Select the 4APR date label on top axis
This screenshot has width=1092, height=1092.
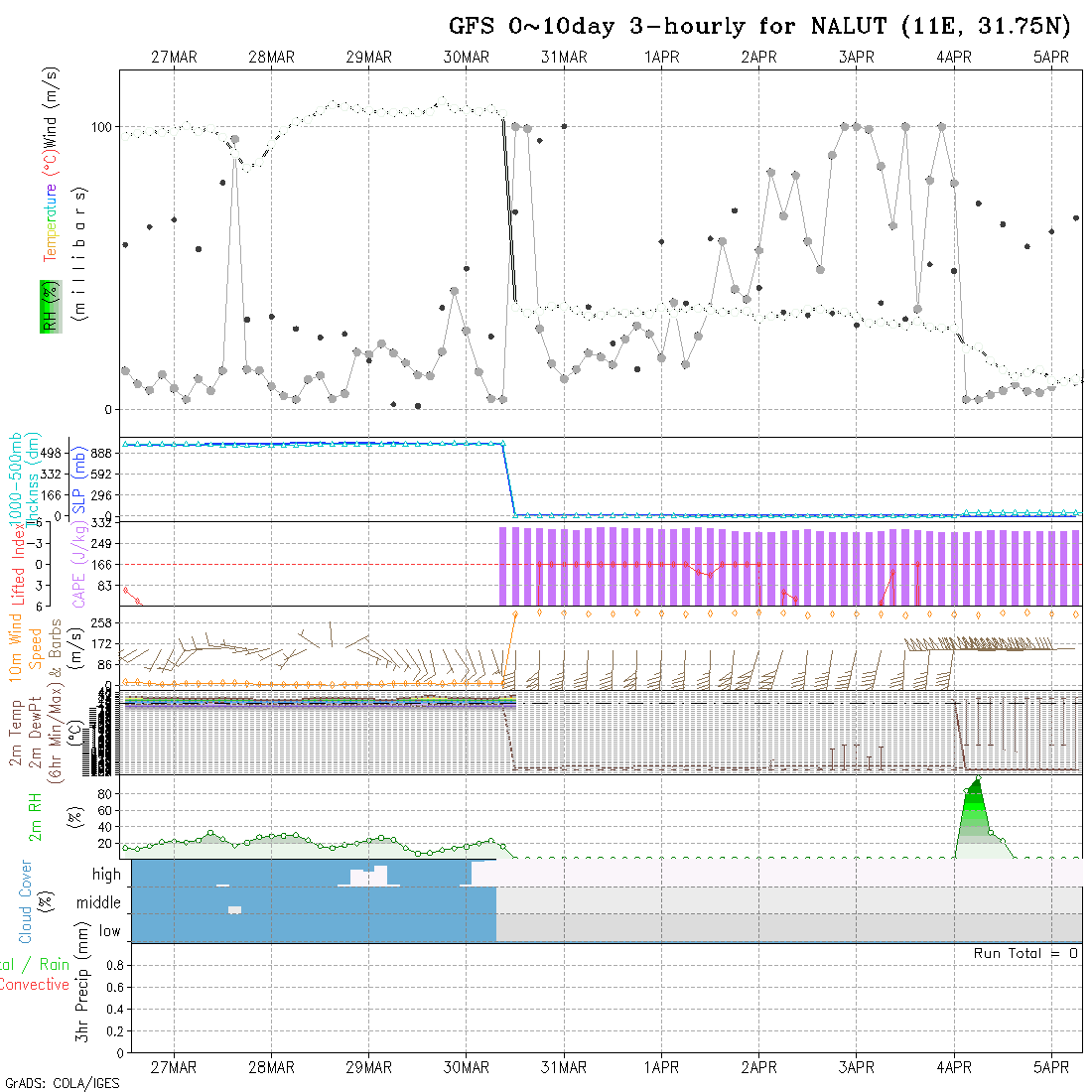[954, 58]
